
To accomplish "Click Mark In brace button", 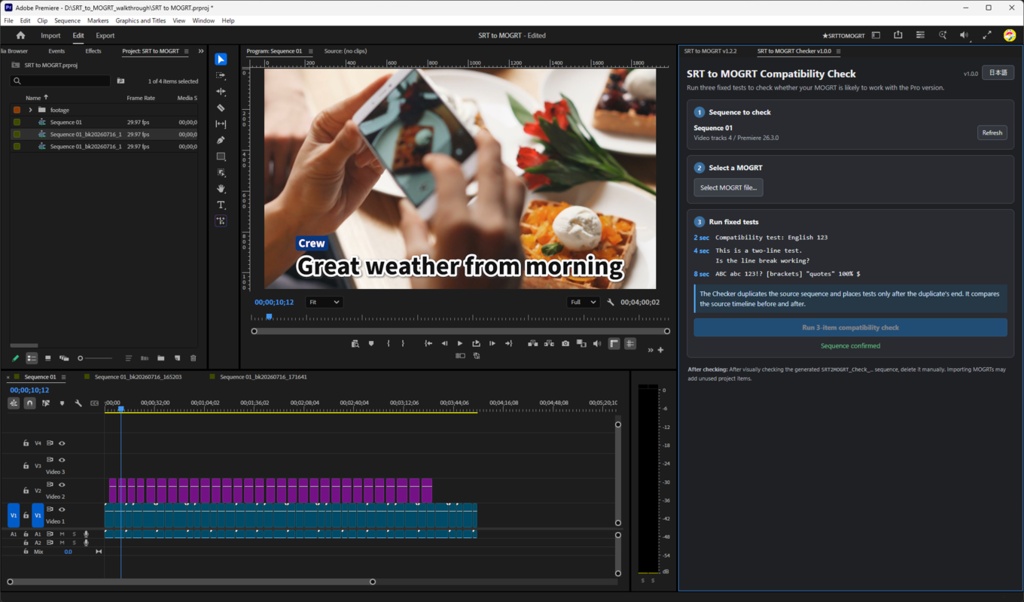I will [388, 343].
